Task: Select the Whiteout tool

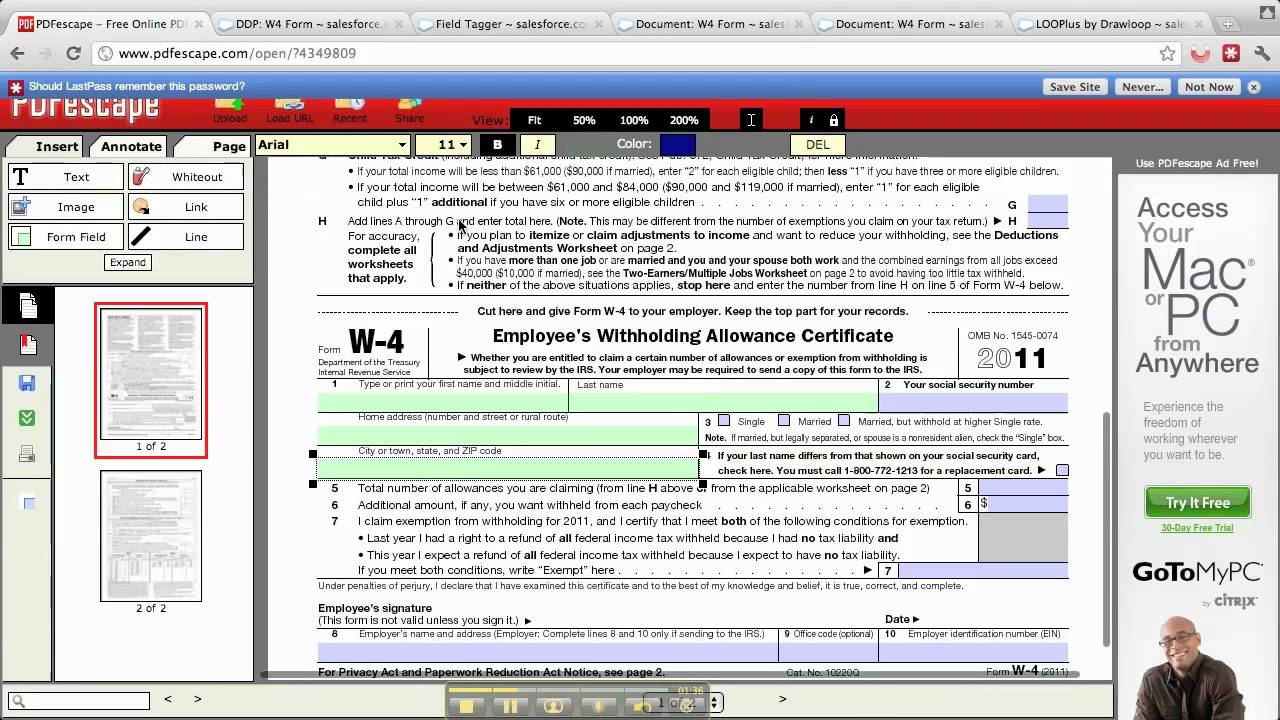Action: coord(186,177)
